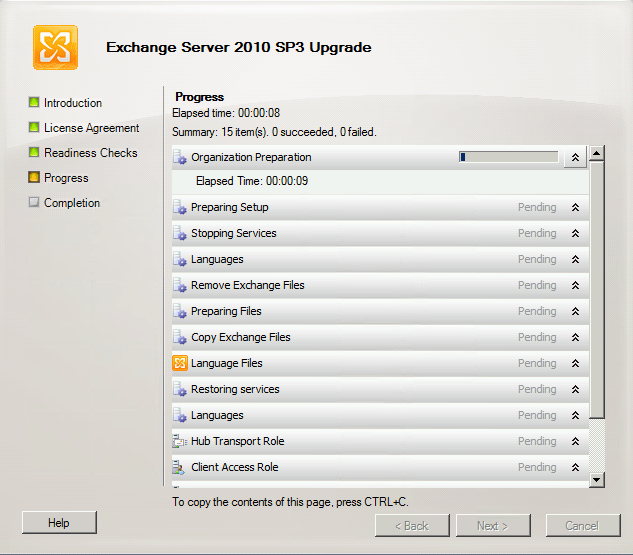Click the scroll down arrow of task list
633x555 pixels.
(597, 480)
